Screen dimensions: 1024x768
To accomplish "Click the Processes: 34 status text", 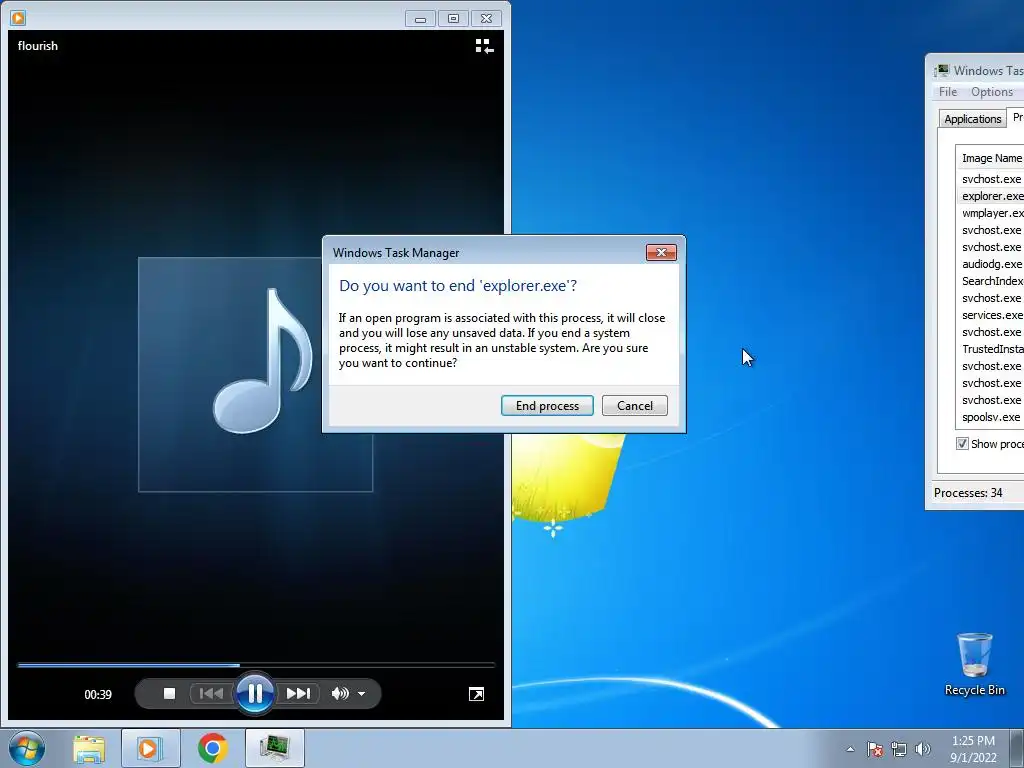I will [968, 493].
